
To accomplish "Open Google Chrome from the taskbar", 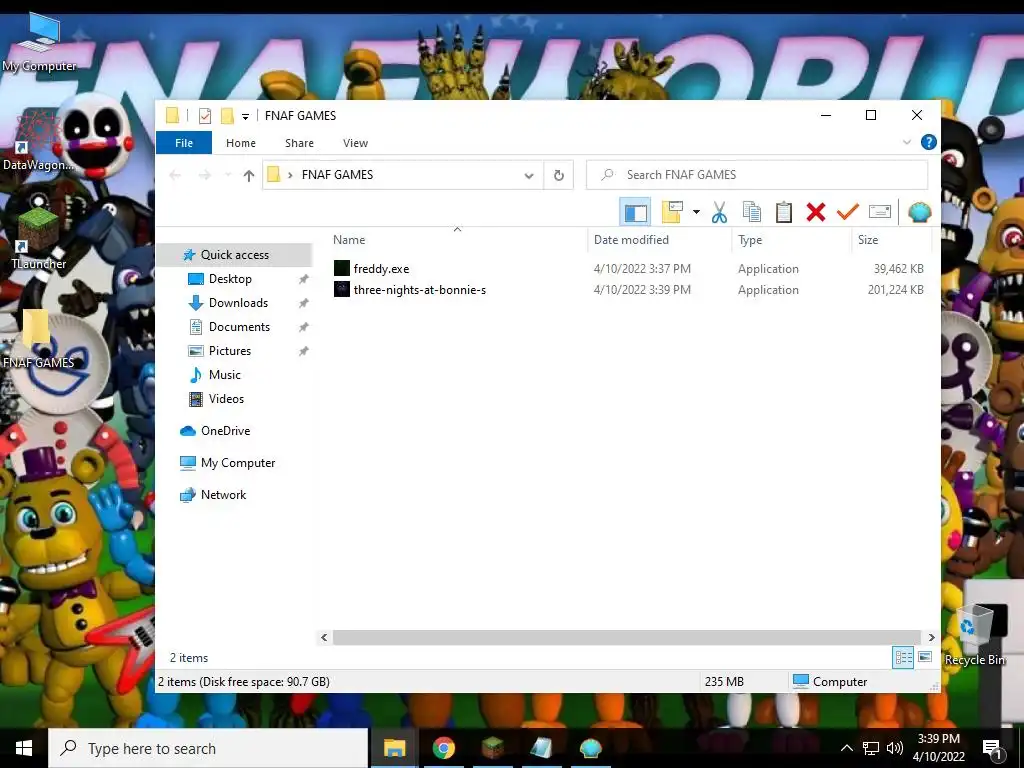I will (x=443, y=748).
